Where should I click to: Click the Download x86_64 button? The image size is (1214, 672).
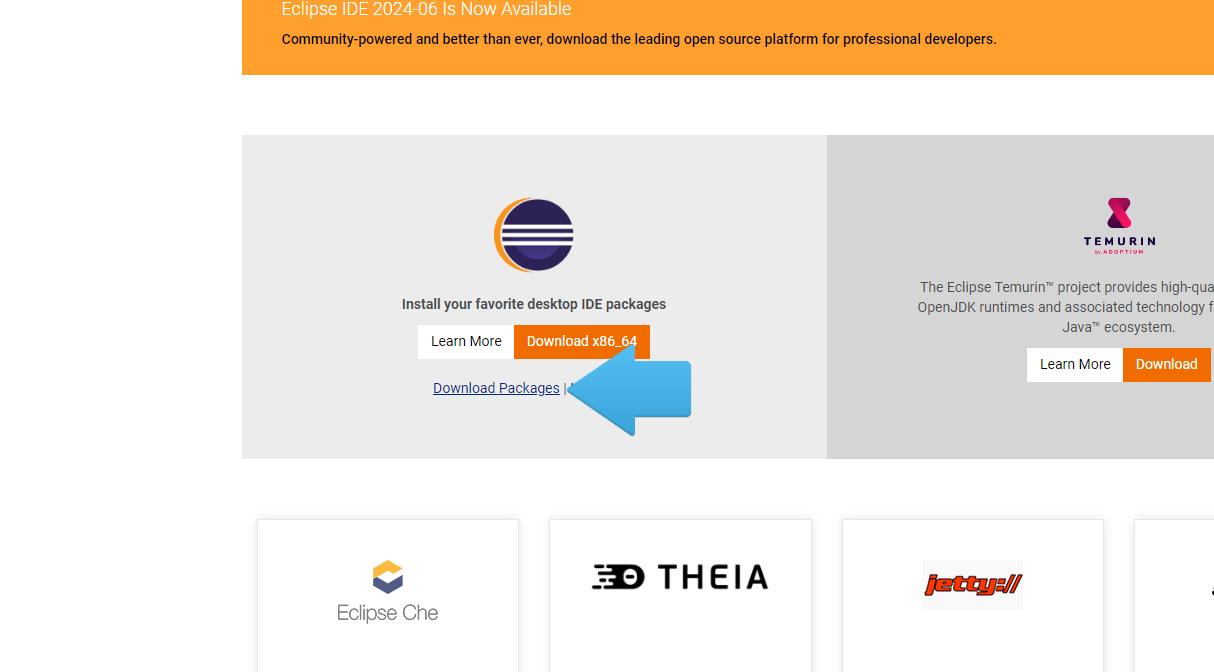coord(582,342)
